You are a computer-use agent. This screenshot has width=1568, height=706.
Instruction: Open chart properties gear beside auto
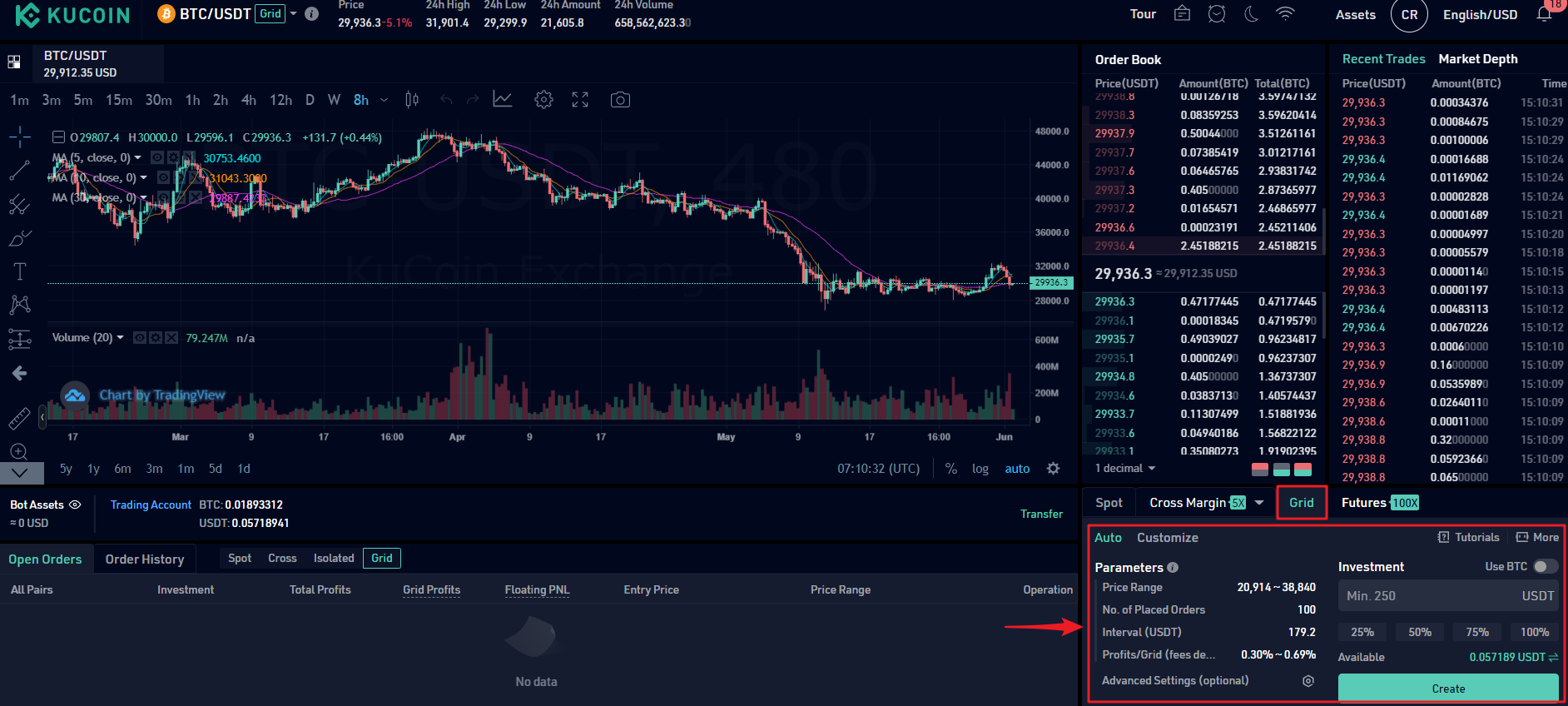(x=1053, y=469)
